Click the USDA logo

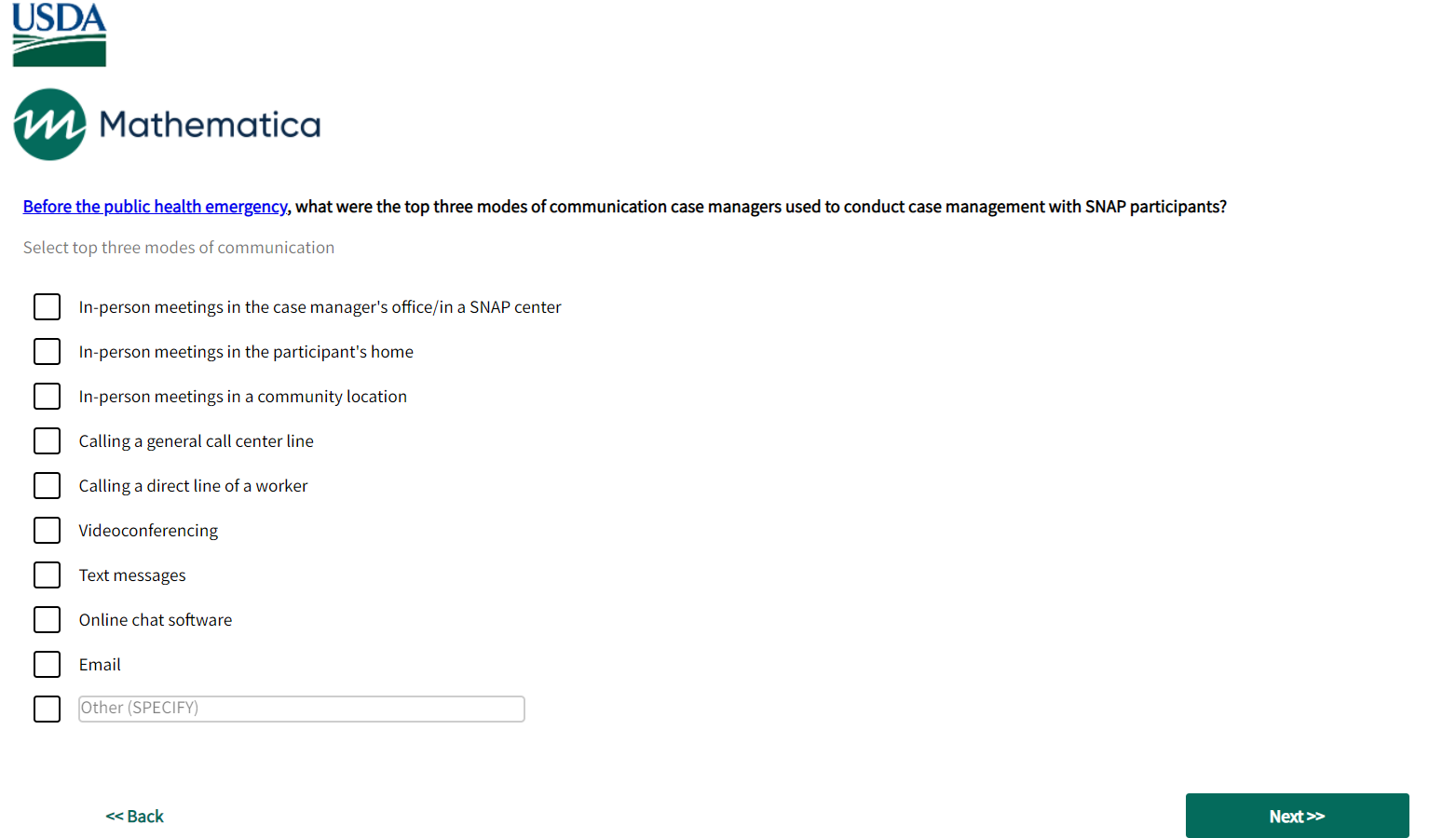tap(59, 34)
